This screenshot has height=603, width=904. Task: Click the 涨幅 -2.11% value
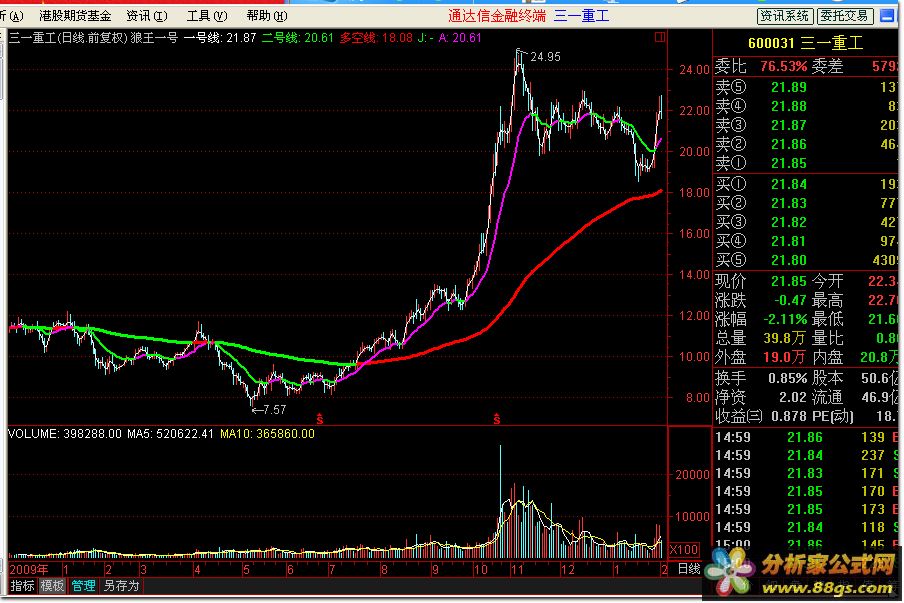click(x=785, y=319)
